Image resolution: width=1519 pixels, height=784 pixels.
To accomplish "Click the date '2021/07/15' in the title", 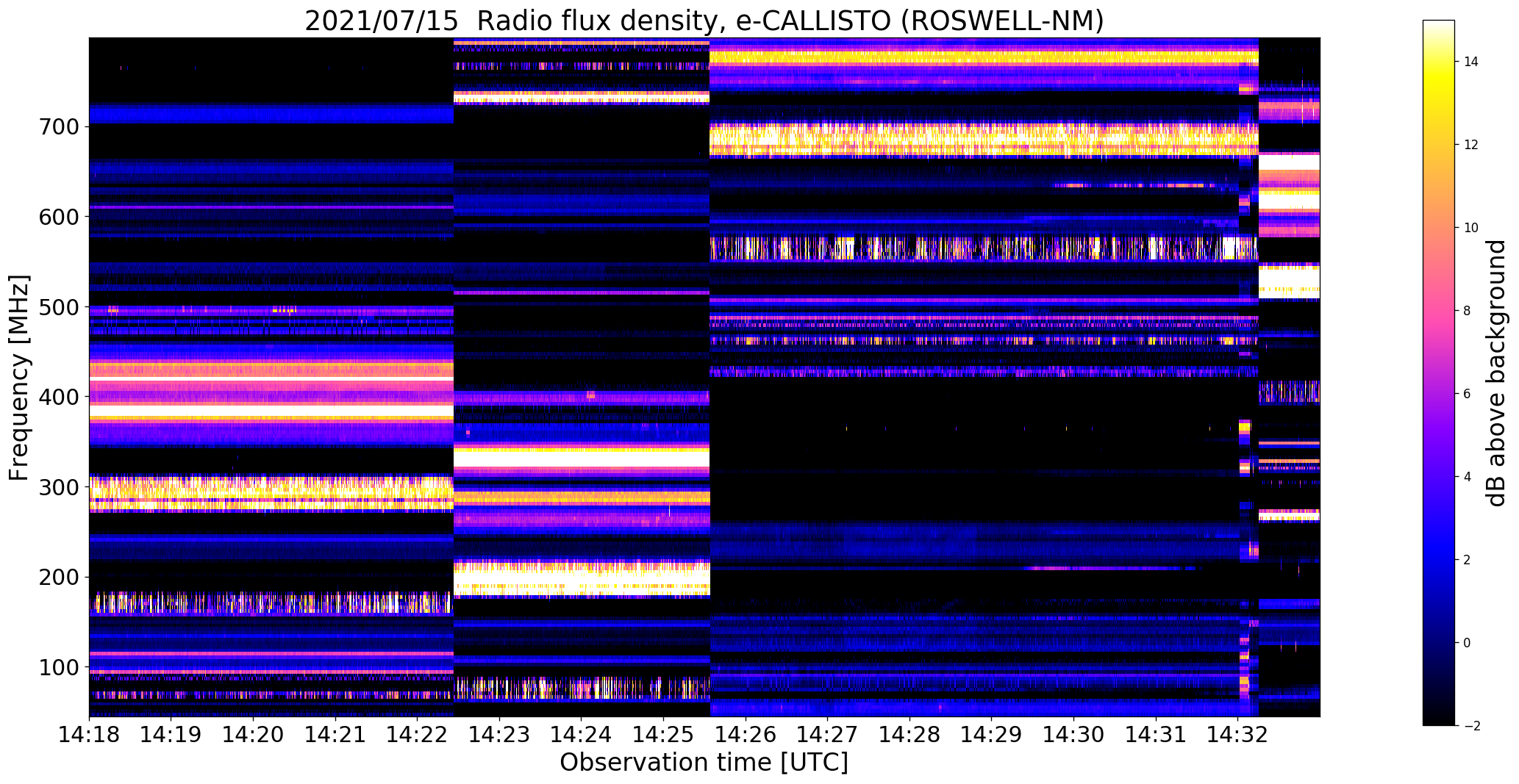I will click(381, 21).
